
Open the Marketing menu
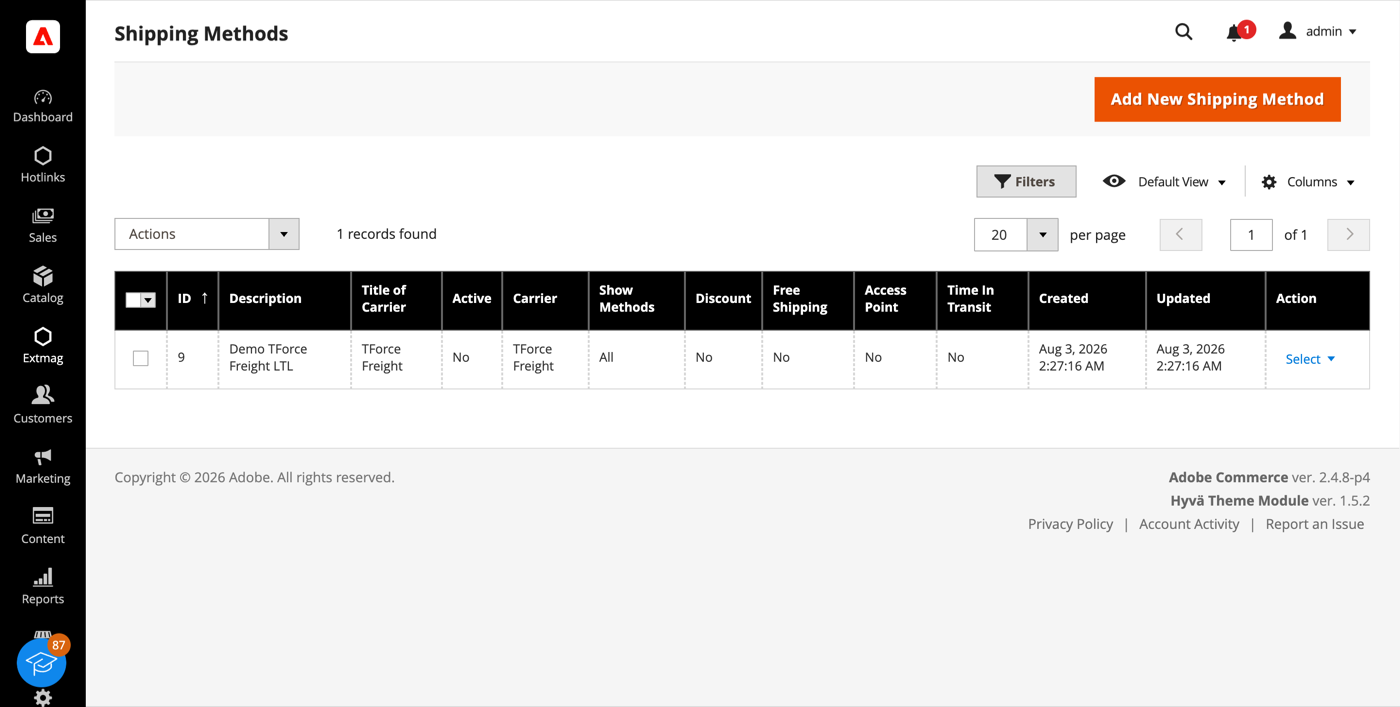point(43,467)
